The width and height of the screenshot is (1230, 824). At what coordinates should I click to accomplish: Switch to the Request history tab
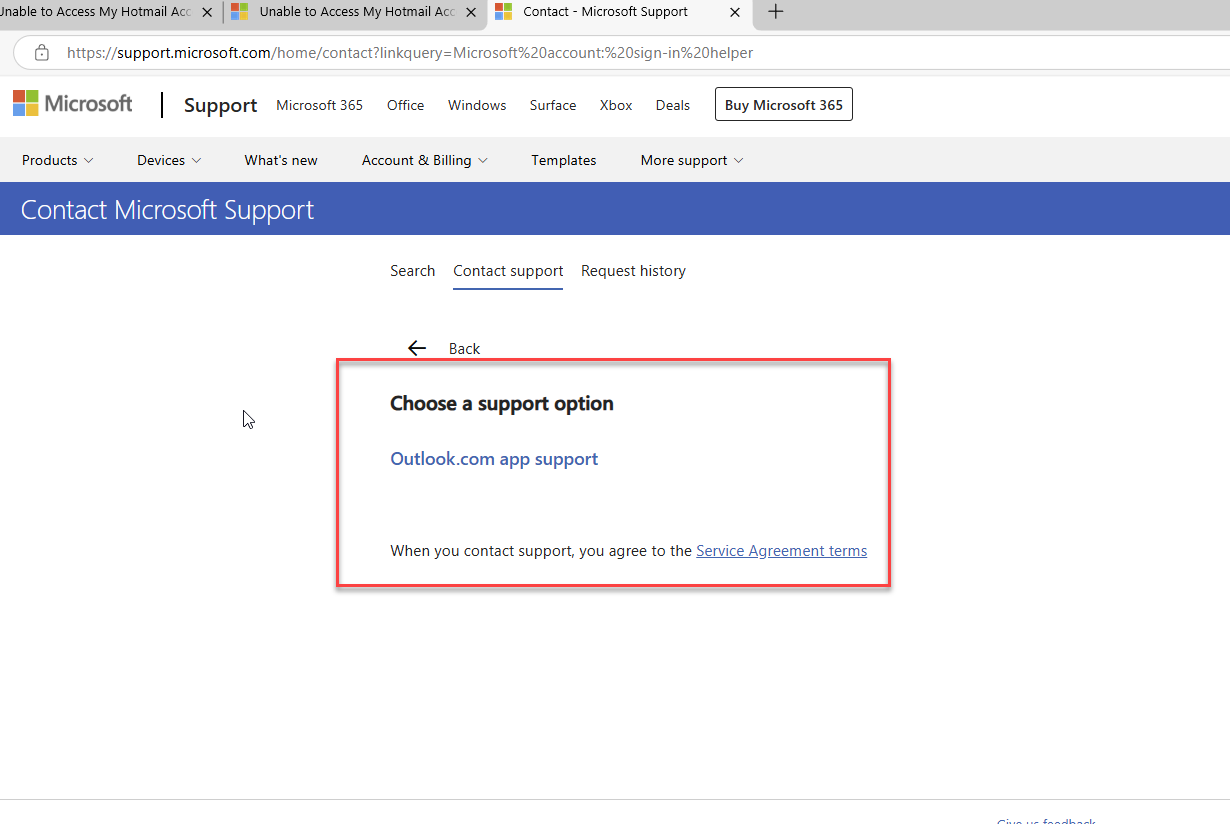click(x=633, y=271)
